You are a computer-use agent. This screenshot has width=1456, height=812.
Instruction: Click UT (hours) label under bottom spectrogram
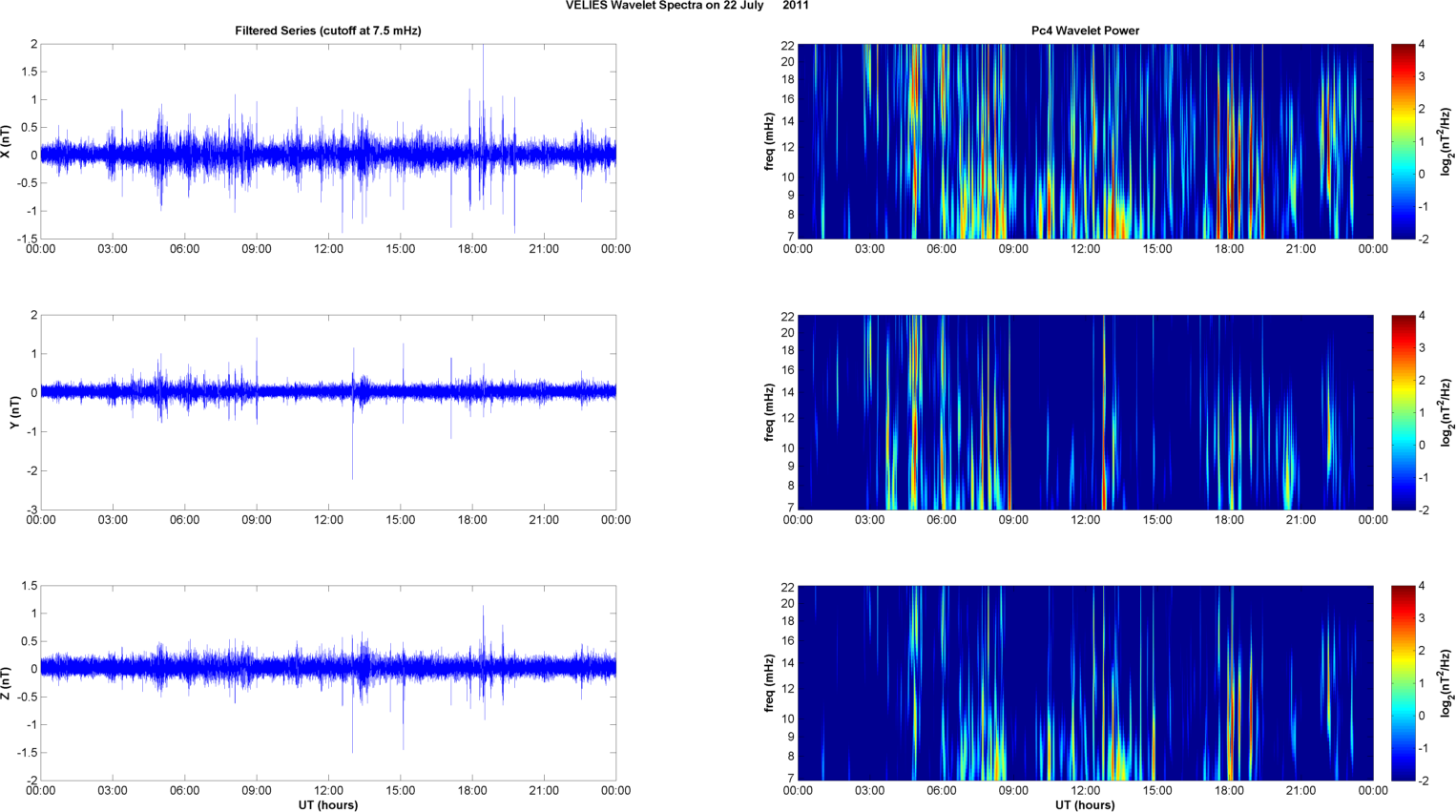tap(1085, 804)
